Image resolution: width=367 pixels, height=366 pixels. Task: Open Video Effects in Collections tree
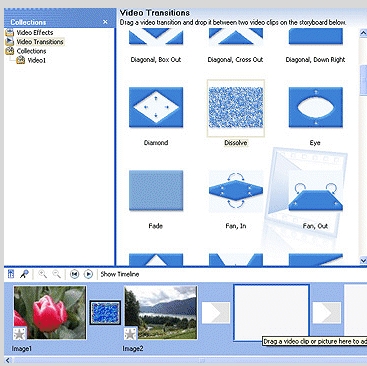pyautogui.click(x=35, y=33)
